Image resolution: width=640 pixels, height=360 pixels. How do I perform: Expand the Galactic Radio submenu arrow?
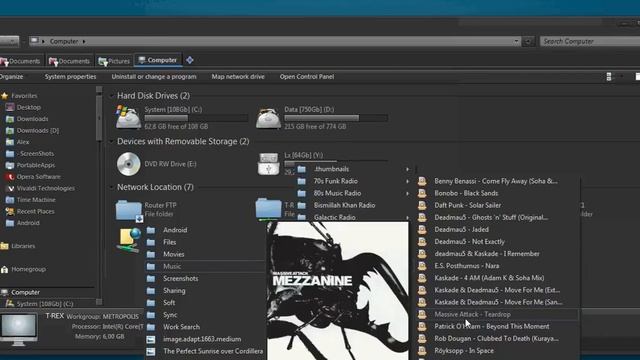point(407,218)
